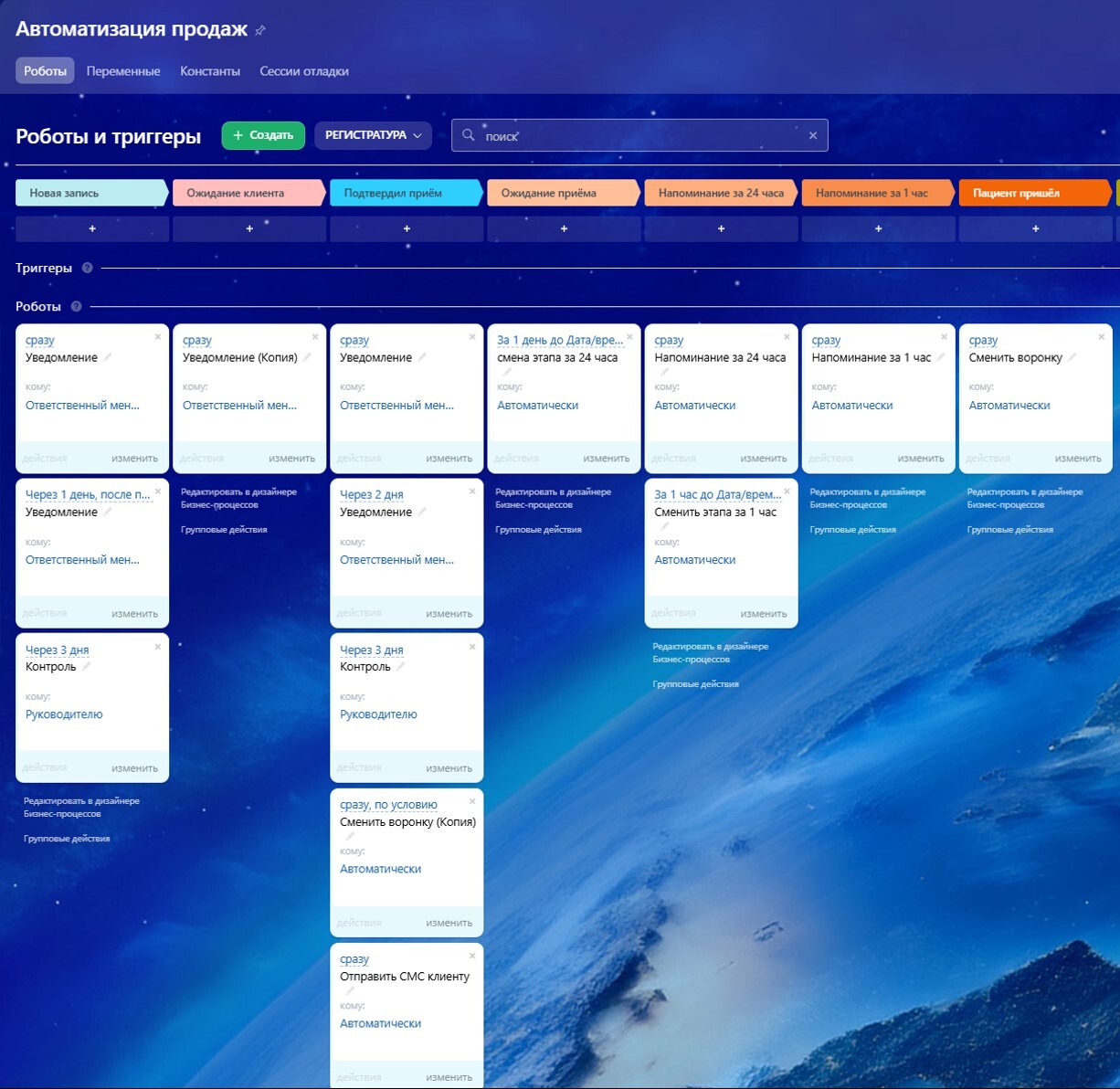Open Групповые действия under Новая запись column
The image size is (1120, 1089).
coord(67,838)
